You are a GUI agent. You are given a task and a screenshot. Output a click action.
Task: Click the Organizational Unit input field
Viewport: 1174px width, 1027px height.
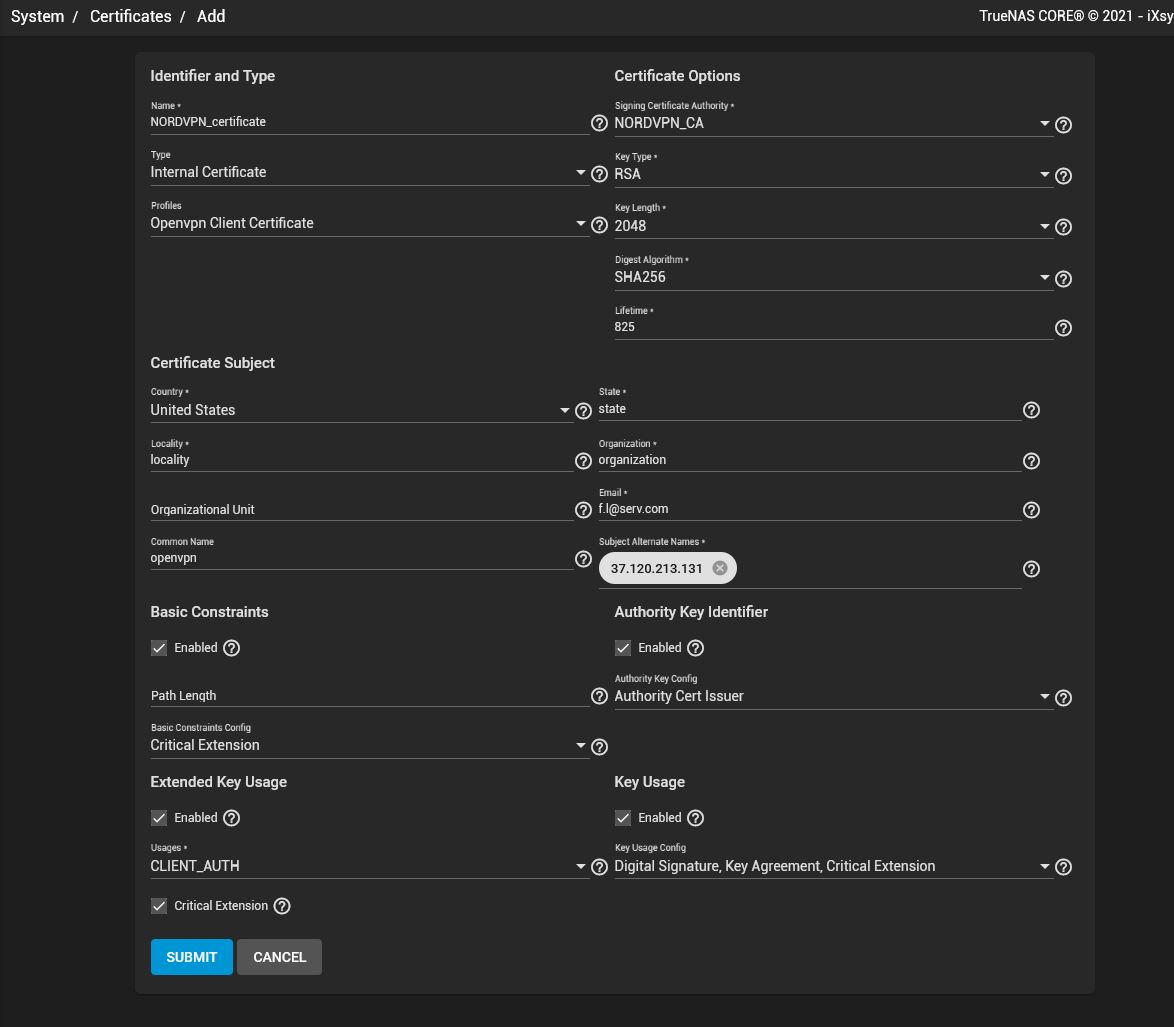click(x=361, y=510)
